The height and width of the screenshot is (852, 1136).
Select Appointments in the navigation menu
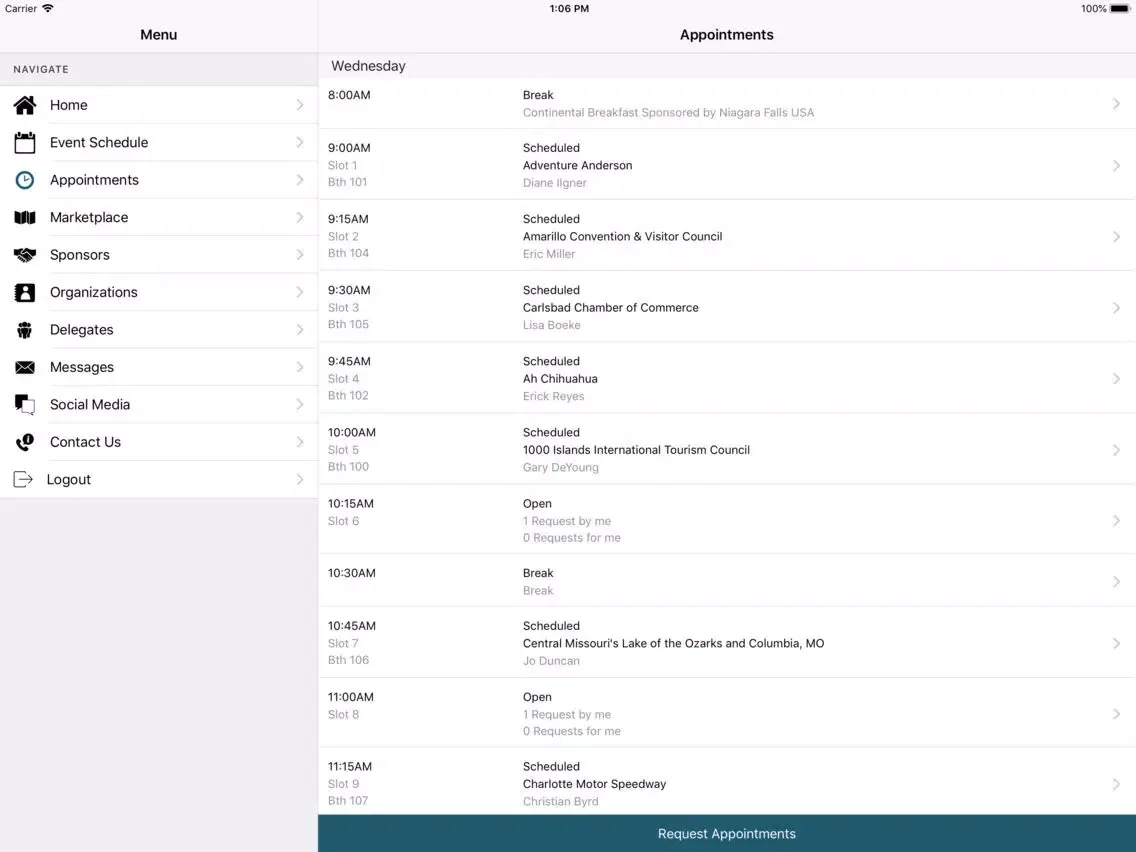coord(159,180)
